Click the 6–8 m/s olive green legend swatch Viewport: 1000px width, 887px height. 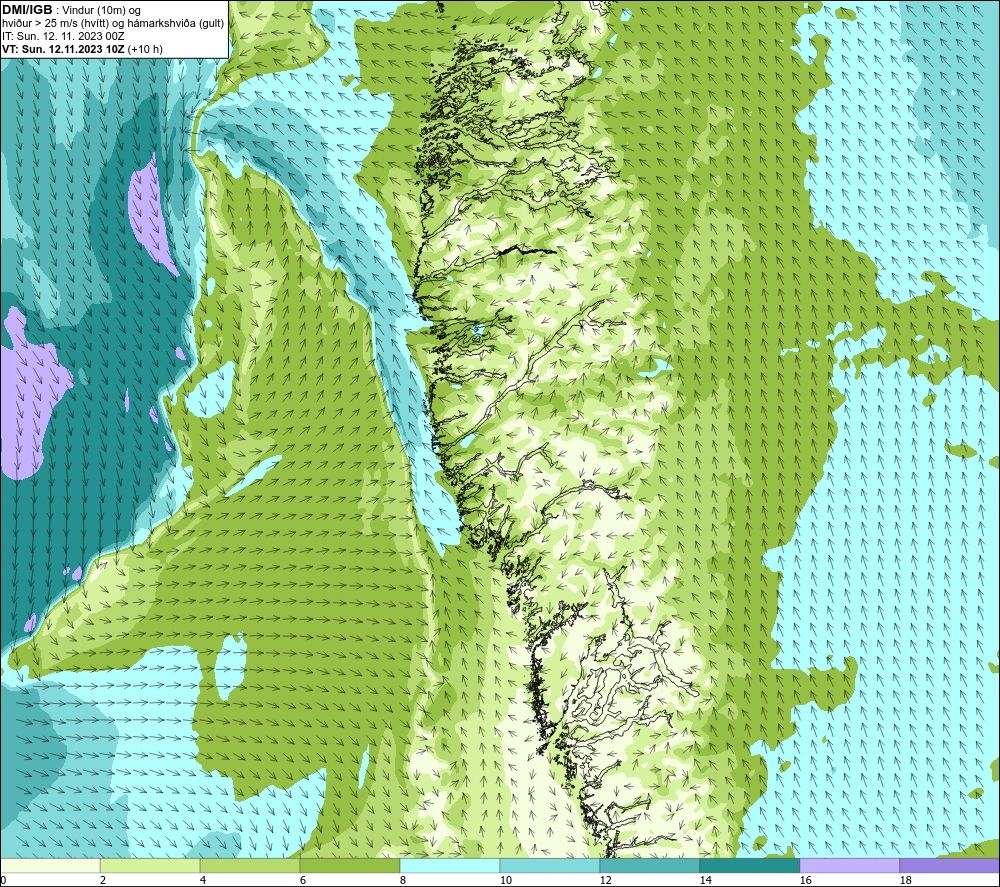coord(349,866)
